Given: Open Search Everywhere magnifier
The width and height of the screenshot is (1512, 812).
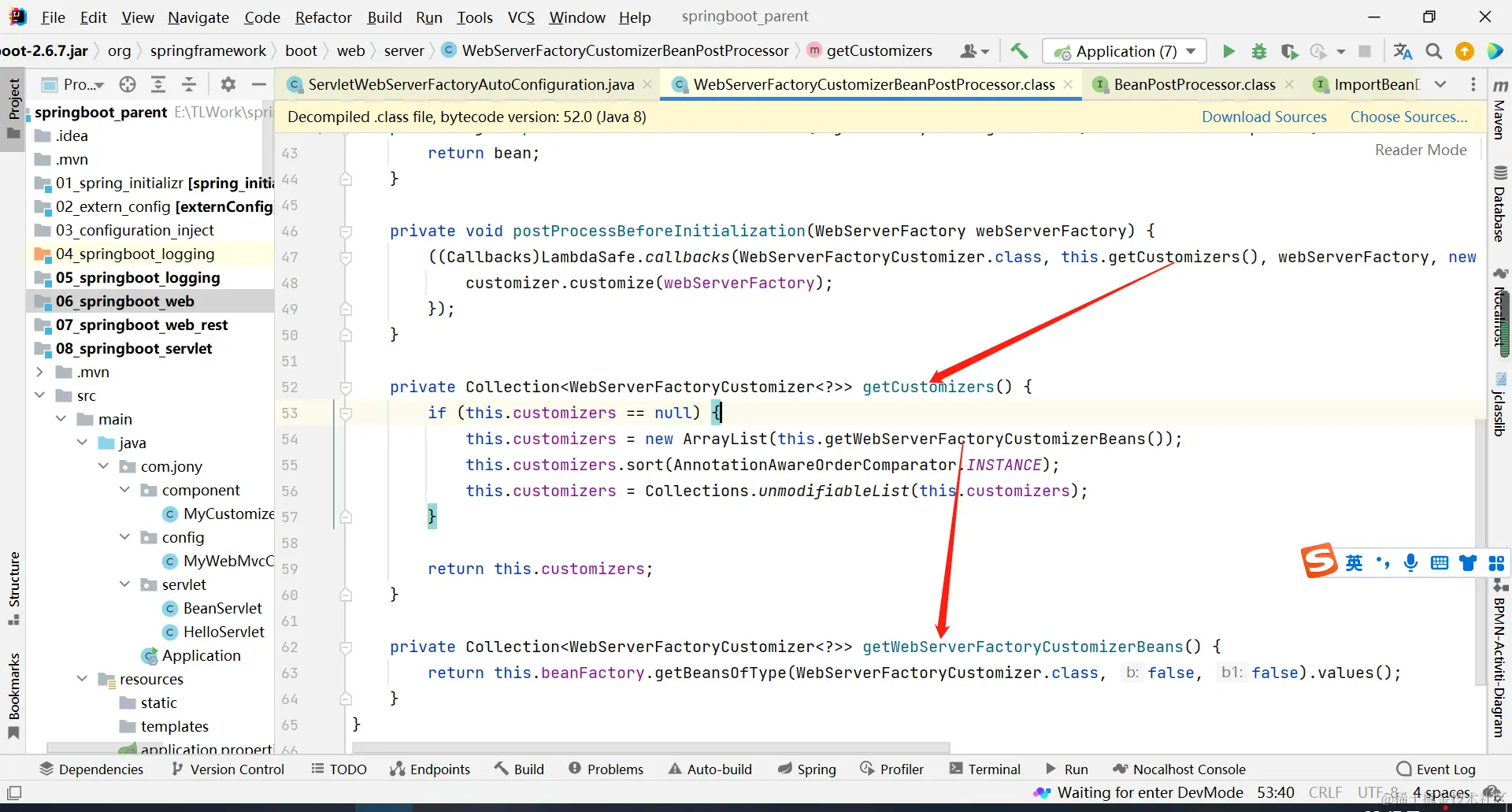Looking at the screenshot, I should pos(1434,51).
